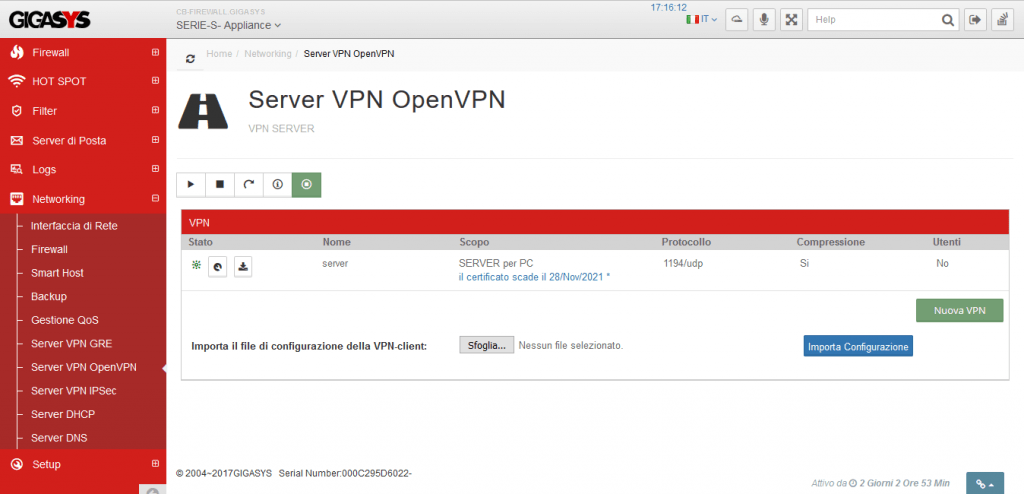1024x494 pixels.
Task: Collapse the Networking menu minus sign
Action: click(x=155, y=198)
